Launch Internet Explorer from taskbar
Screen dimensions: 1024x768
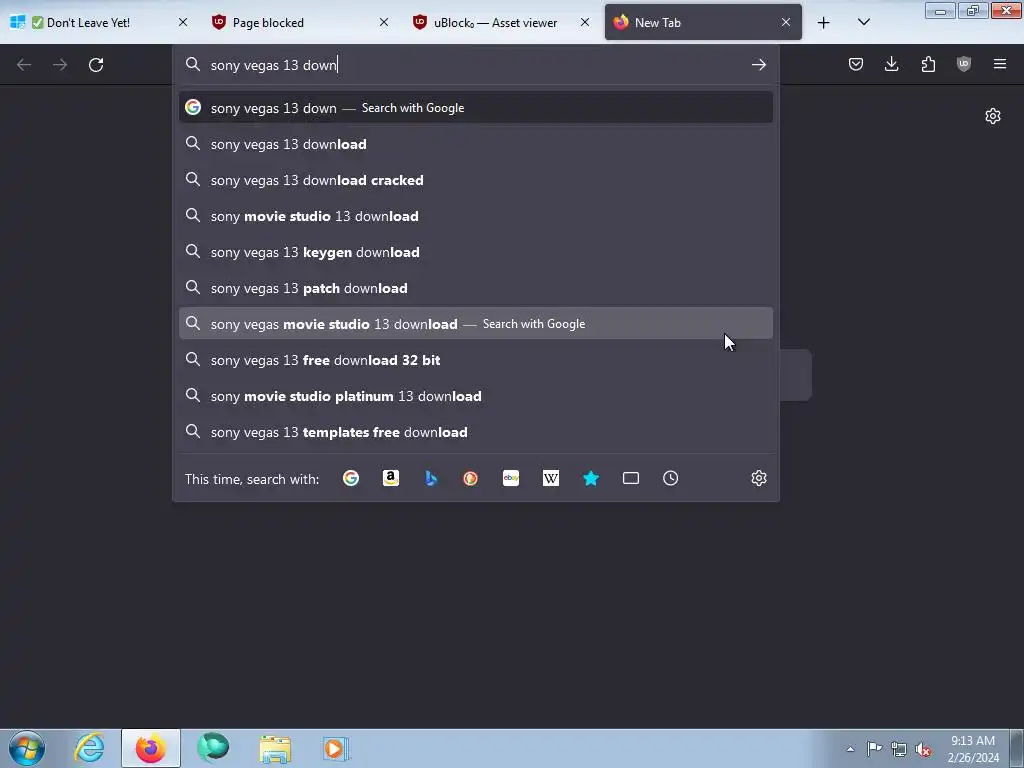(x=89, y=748)
